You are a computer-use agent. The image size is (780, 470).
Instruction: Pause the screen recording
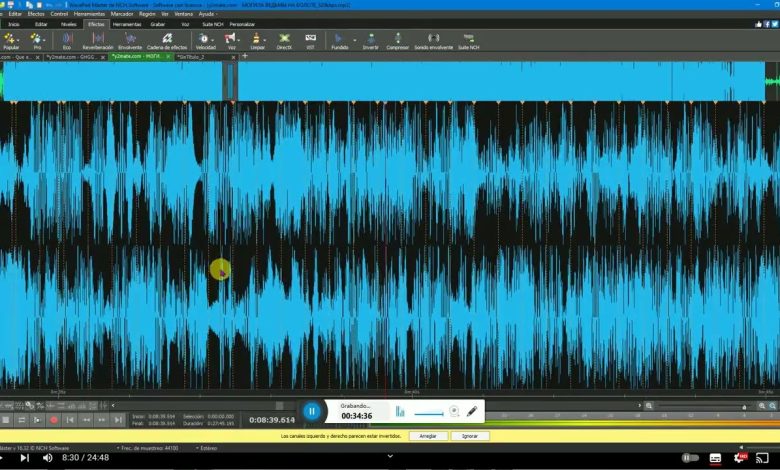[312, 411]
